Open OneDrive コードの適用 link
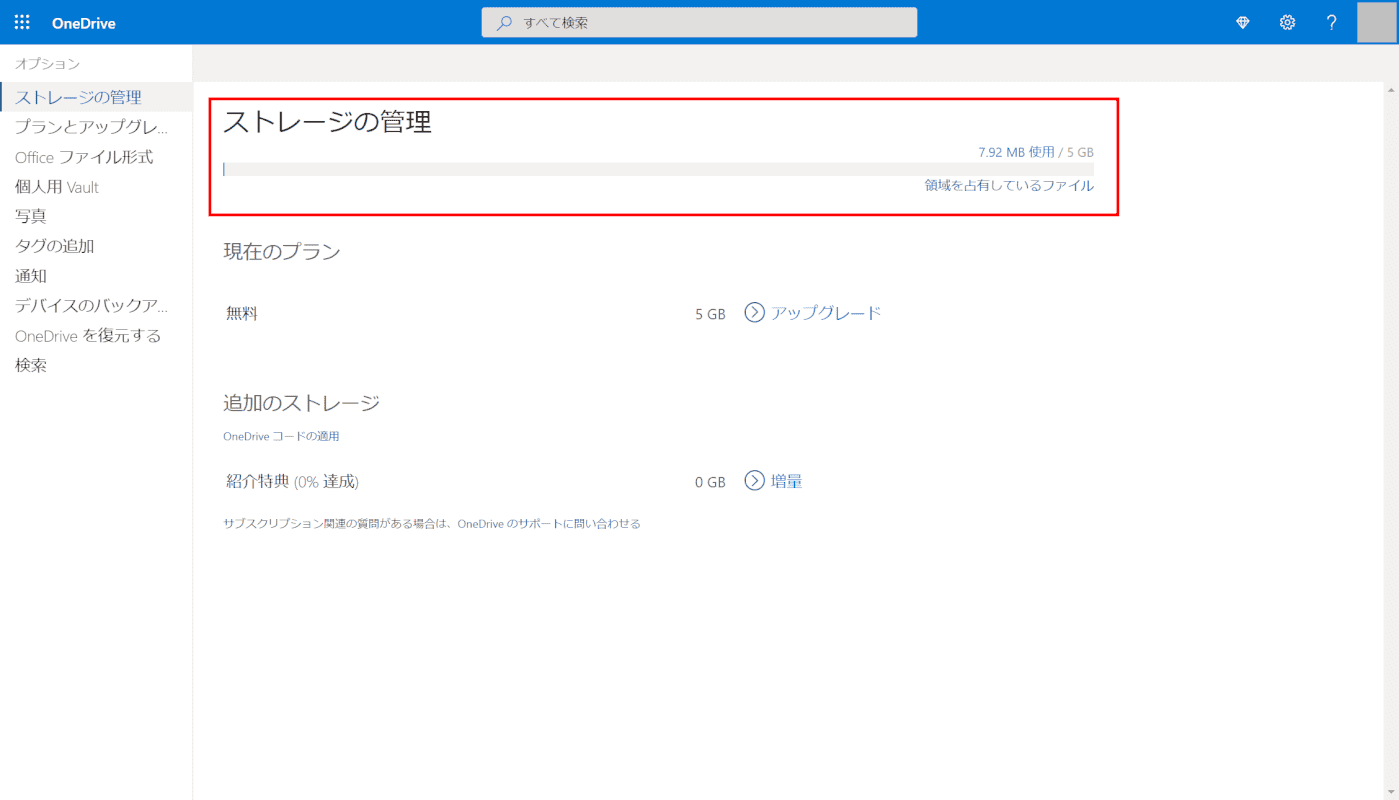Screen dimensions: 1399x800 tap(281, 437)
